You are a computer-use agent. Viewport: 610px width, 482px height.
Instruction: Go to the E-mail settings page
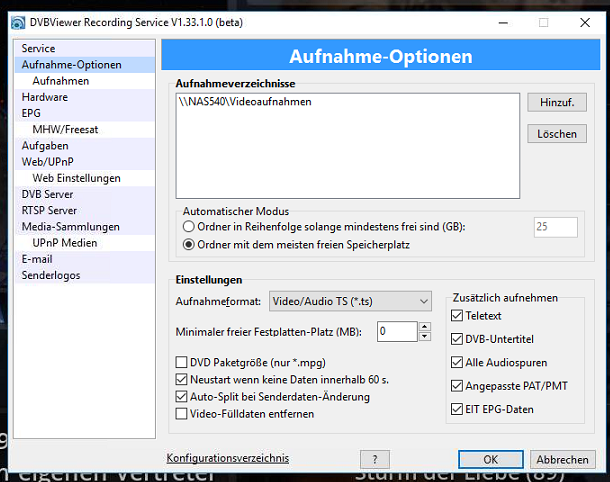(84, 259)
